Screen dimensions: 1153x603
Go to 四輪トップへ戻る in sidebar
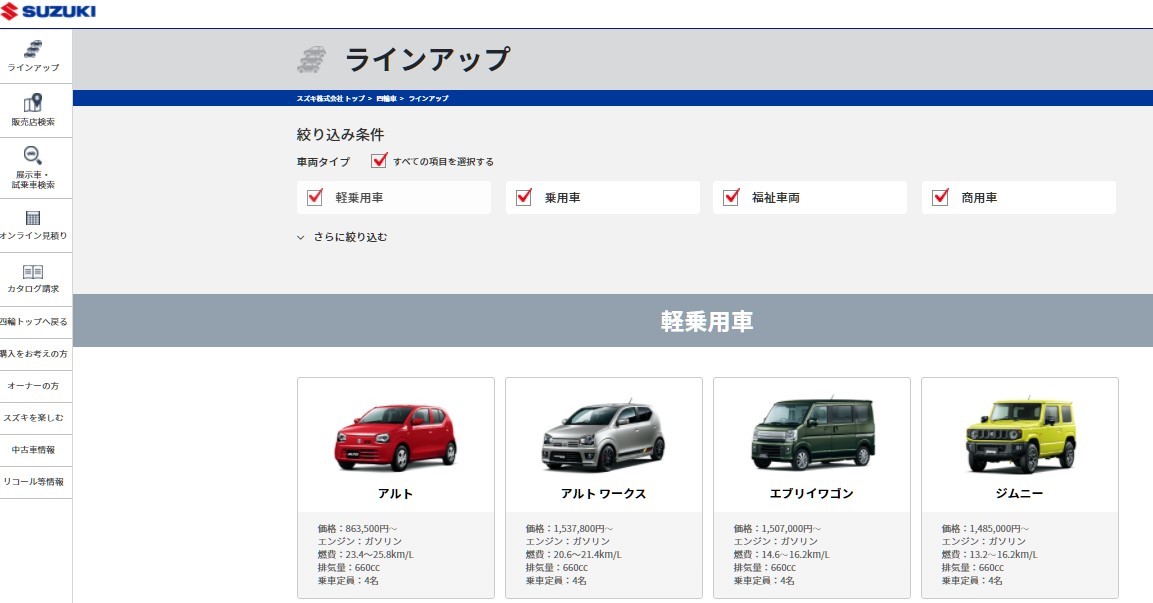coord(34,322)
